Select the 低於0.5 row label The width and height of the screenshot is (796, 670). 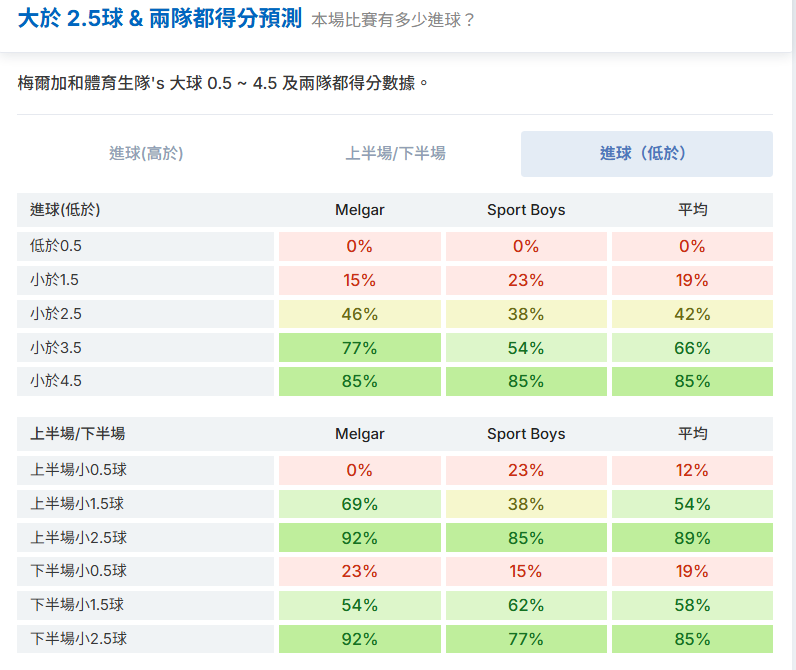point(145,246)
